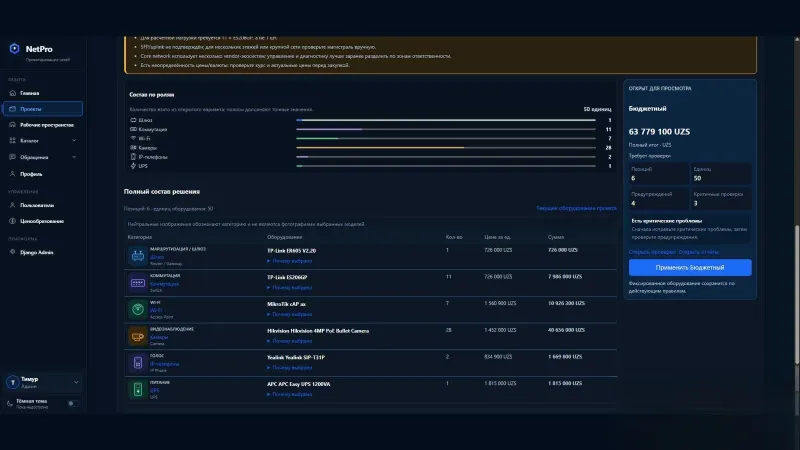Click the orange camera category icon

(138, 336)
